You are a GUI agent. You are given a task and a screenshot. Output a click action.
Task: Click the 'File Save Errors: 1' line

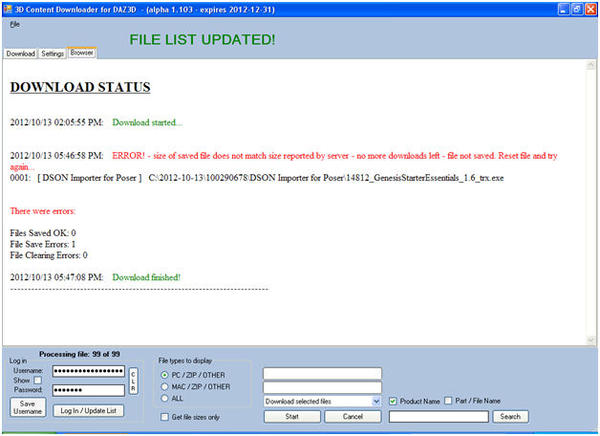(x=43, y=244)
